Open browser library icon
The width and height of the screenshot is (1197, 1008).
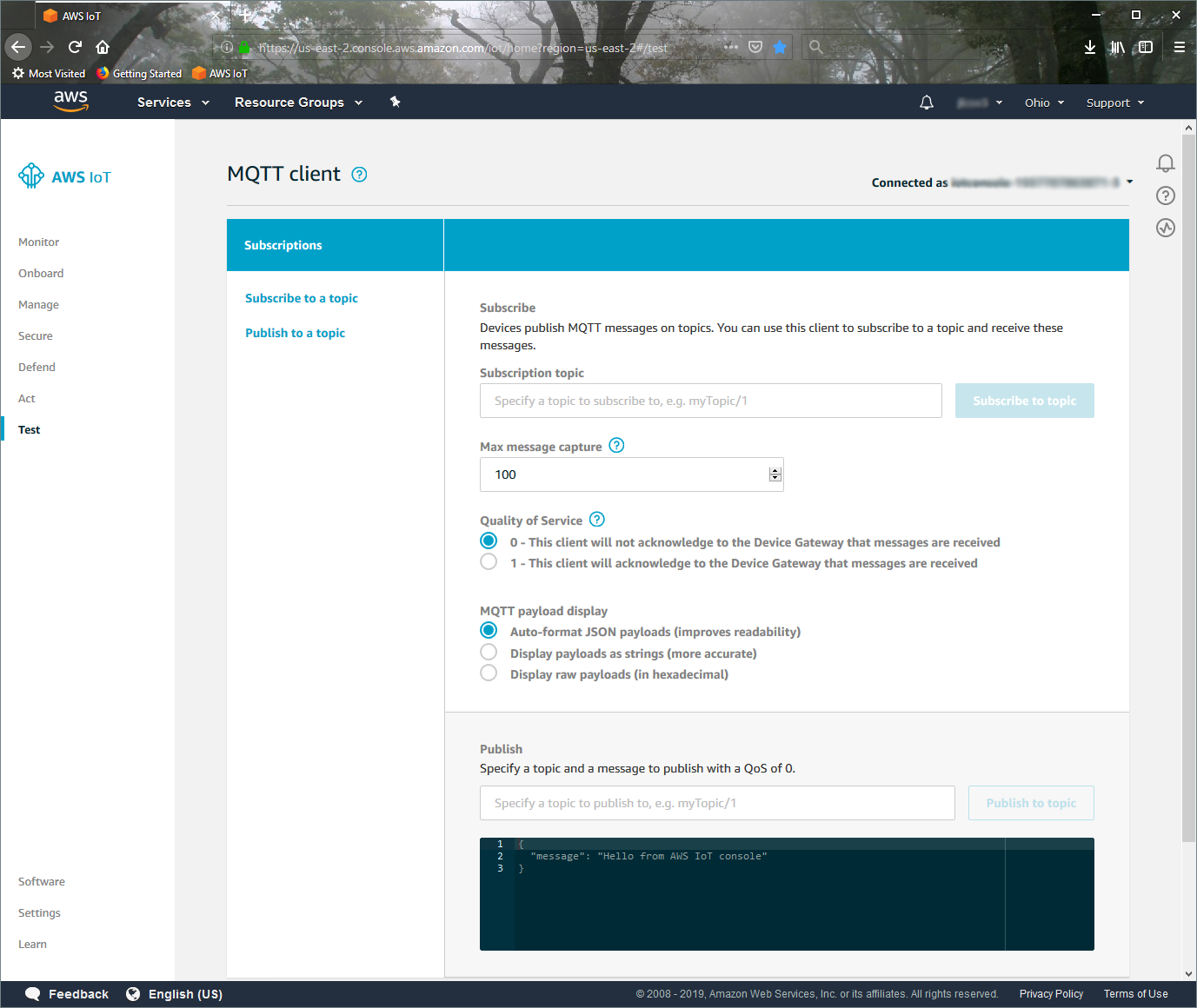[1118, 47]
